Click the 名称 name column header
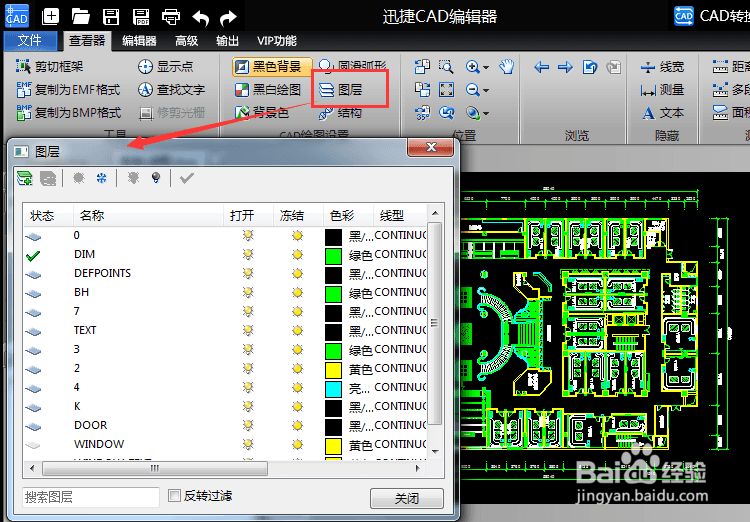 (148, 215)
